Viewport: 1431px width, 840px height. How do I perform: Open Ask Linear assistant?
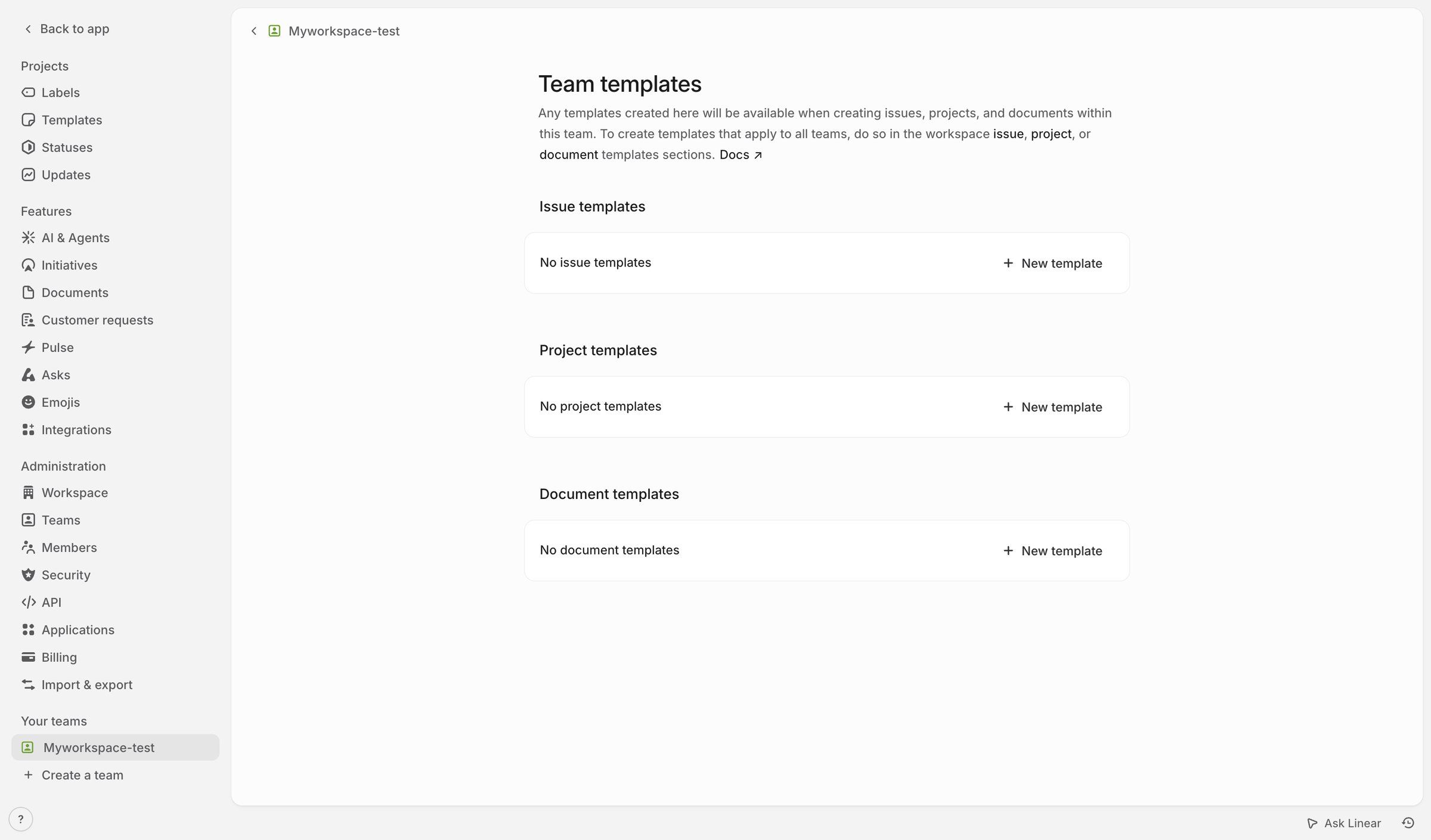coord(1343,823)
